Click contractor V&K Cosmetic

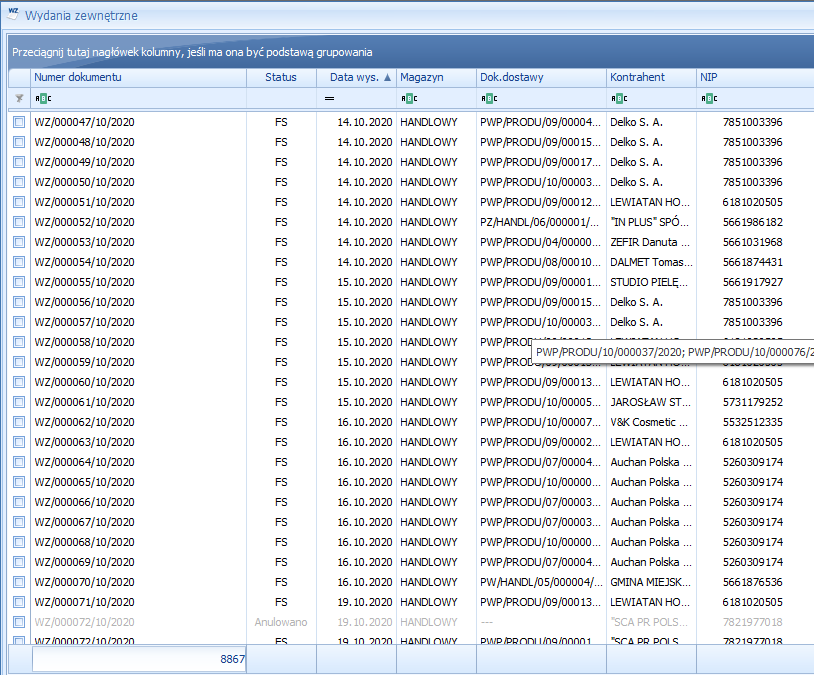click(x=649, y=422)
